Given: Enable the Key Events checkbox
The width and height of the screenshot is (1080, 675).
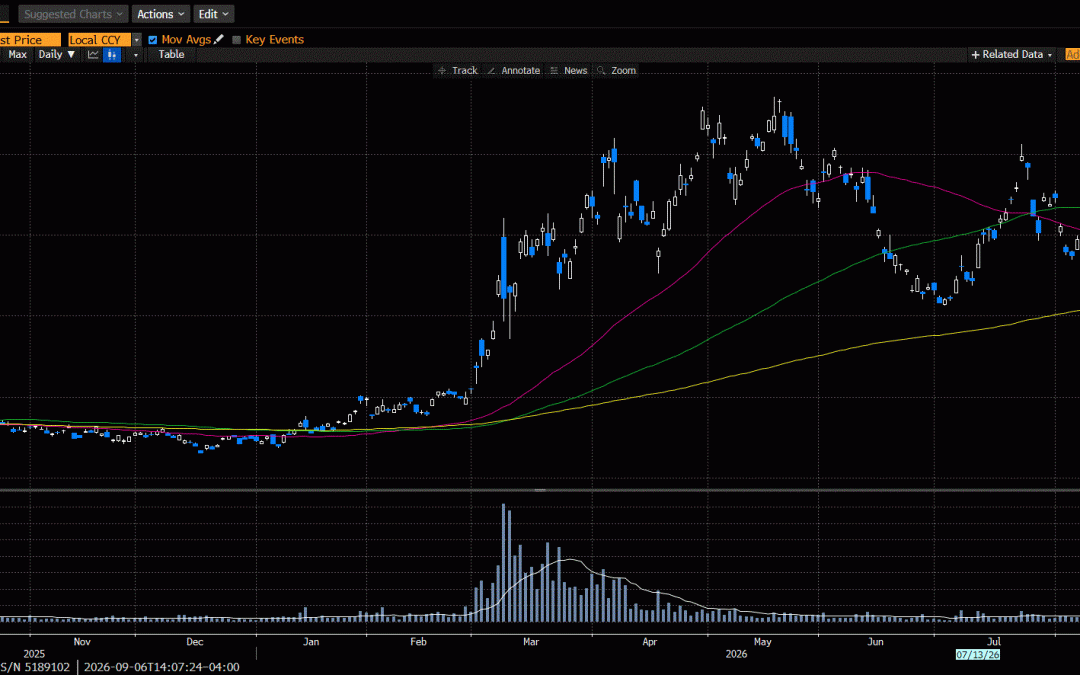Looking at the screenshot, I should [x=237, y=40].
